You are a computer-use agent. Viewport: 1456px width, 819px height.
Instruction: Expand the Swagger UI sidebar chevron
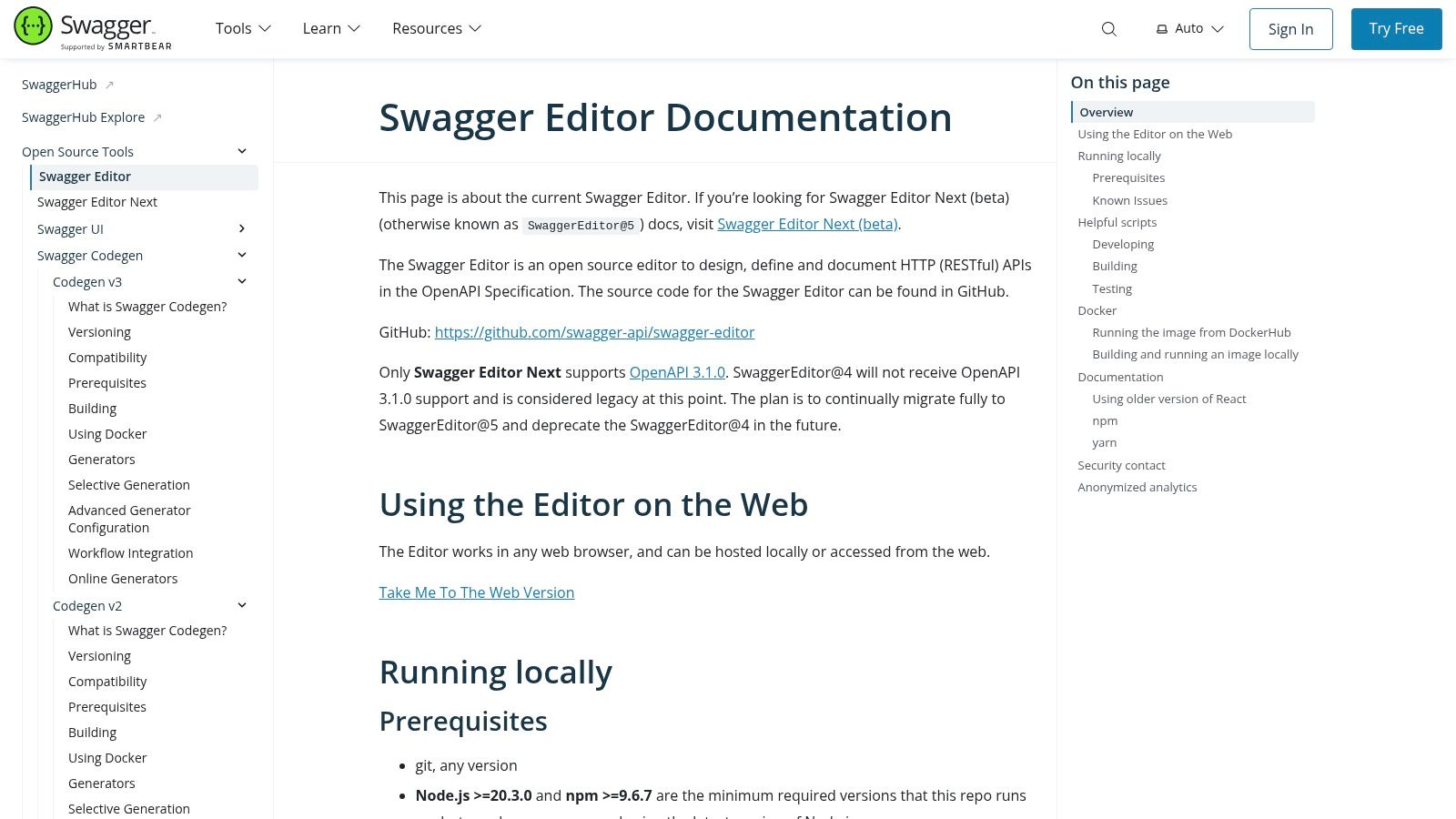pyautogui.click(x=242, y=228)
